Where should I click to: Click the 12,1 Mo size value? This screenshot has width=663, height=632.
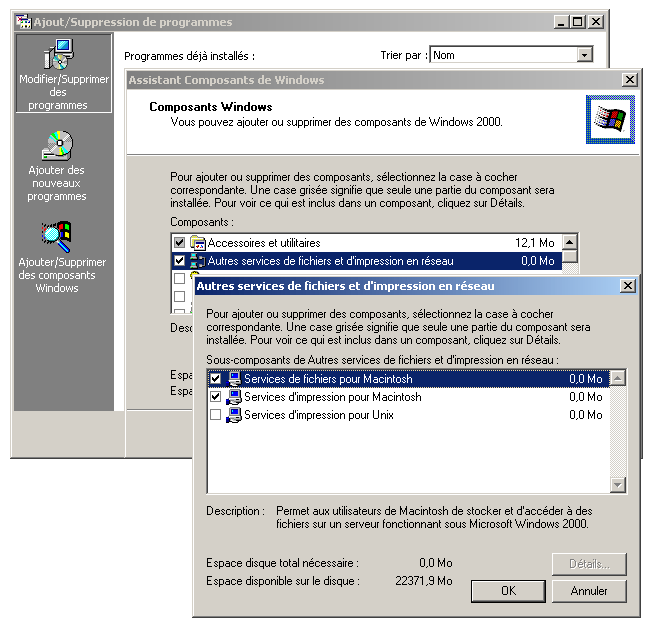(534, 243)
